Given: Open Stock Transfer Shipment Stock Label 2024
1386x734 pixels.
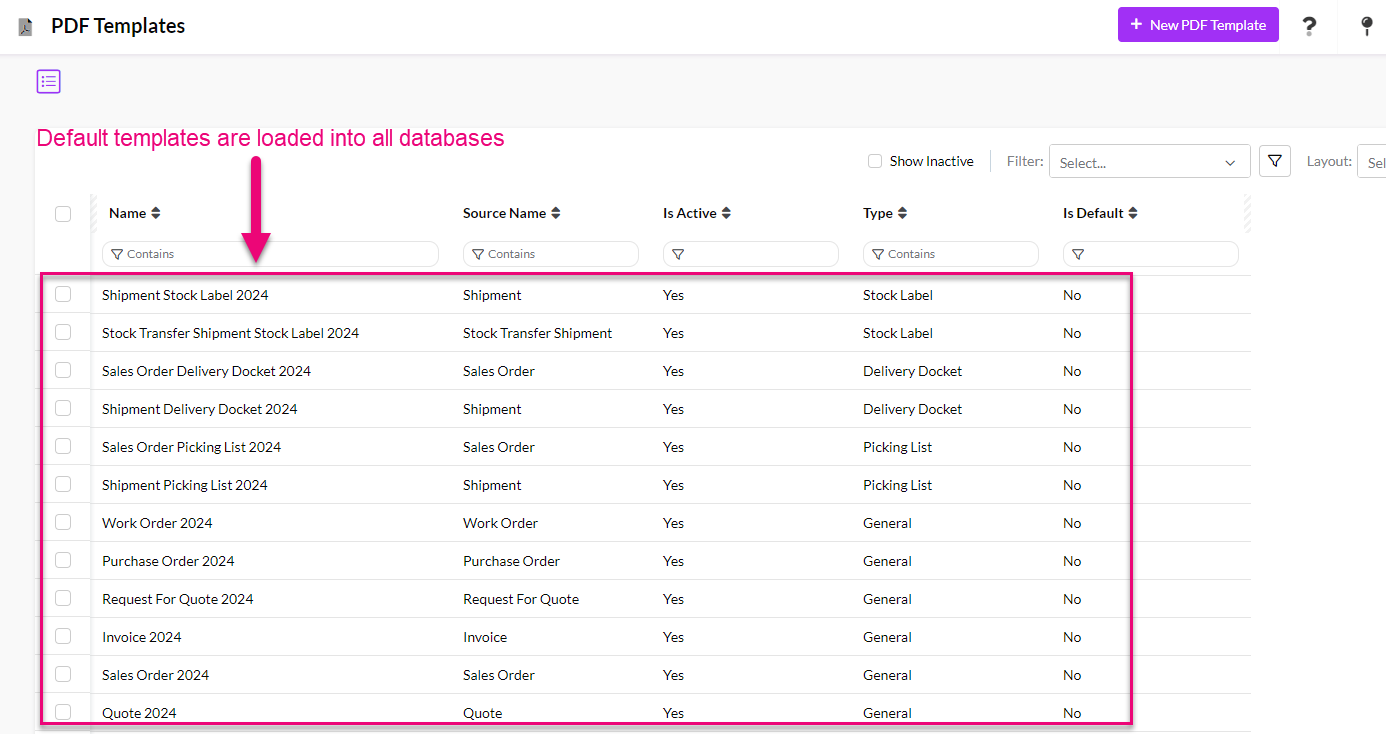Looking at the screenshot, I should [230, 333].
